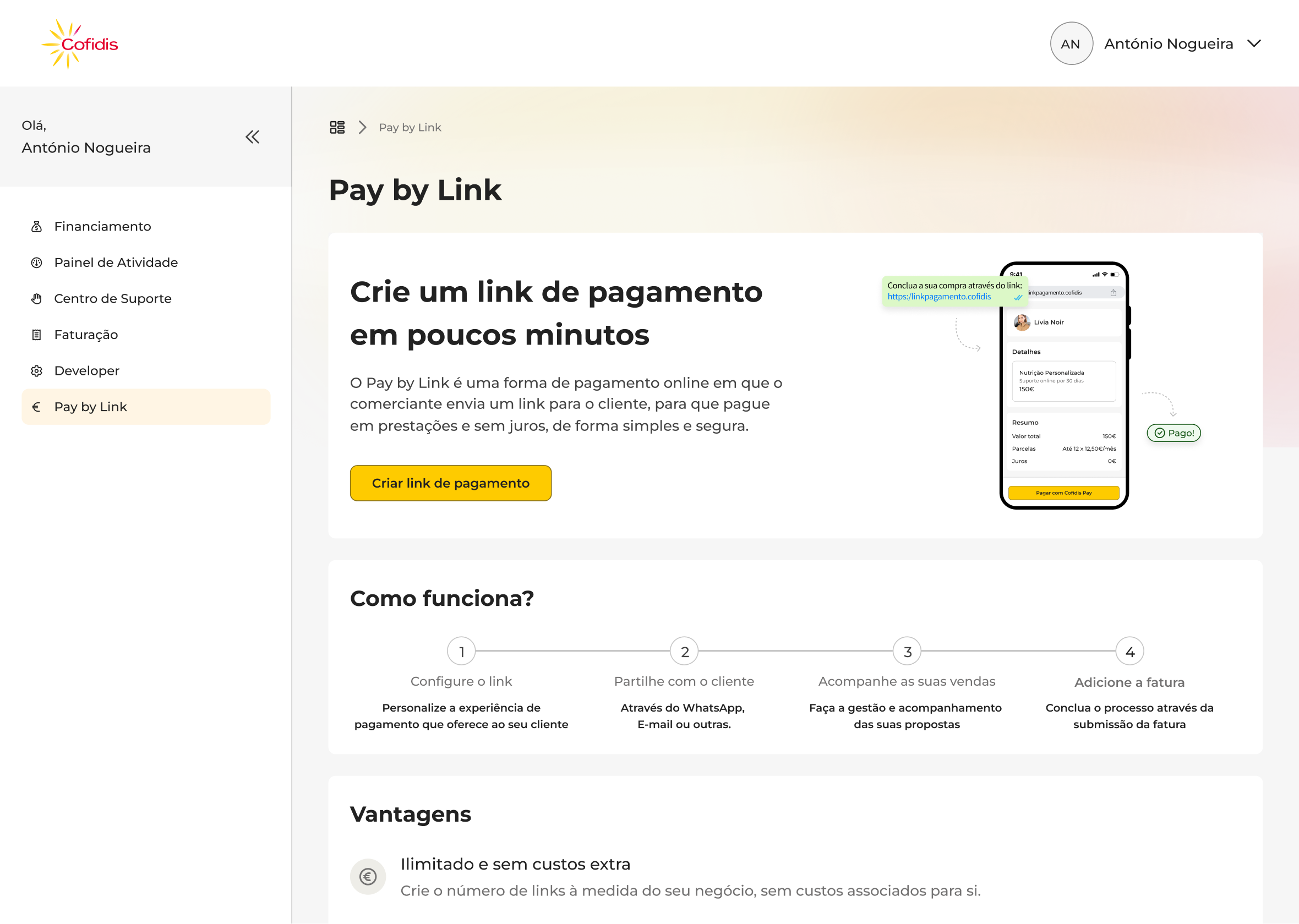
Task: Click the Faturação document icon
Action: tap(36, 335)
